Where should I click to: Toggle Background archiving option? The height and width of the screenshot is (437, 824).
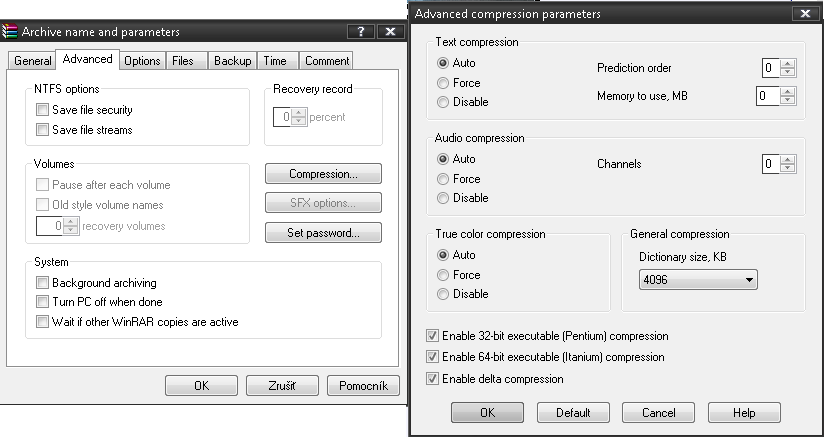point(42,283)
